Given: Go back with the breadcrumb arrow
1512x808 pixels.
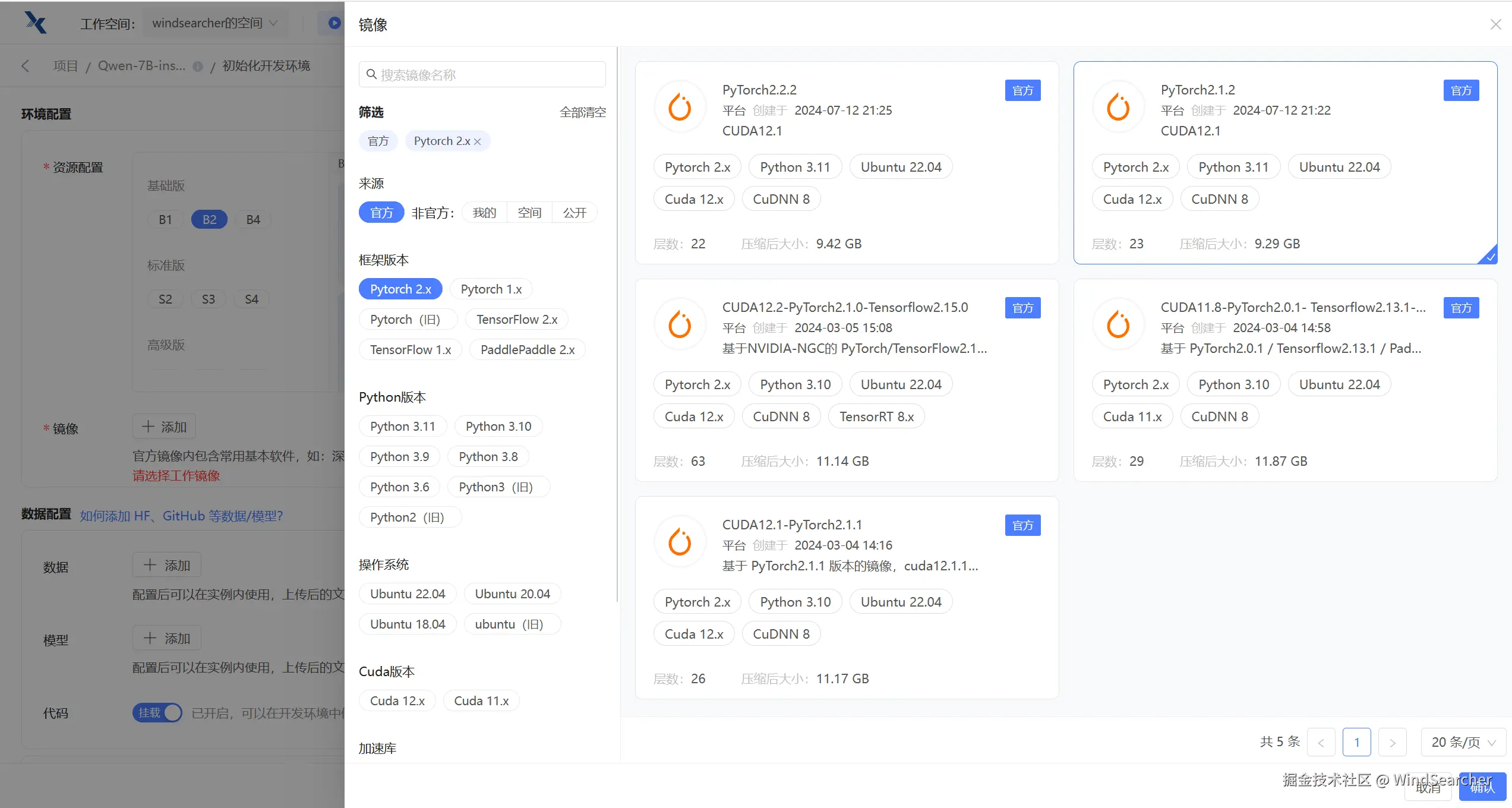Looking at the screenshot, I should click(x=25, y=66).
